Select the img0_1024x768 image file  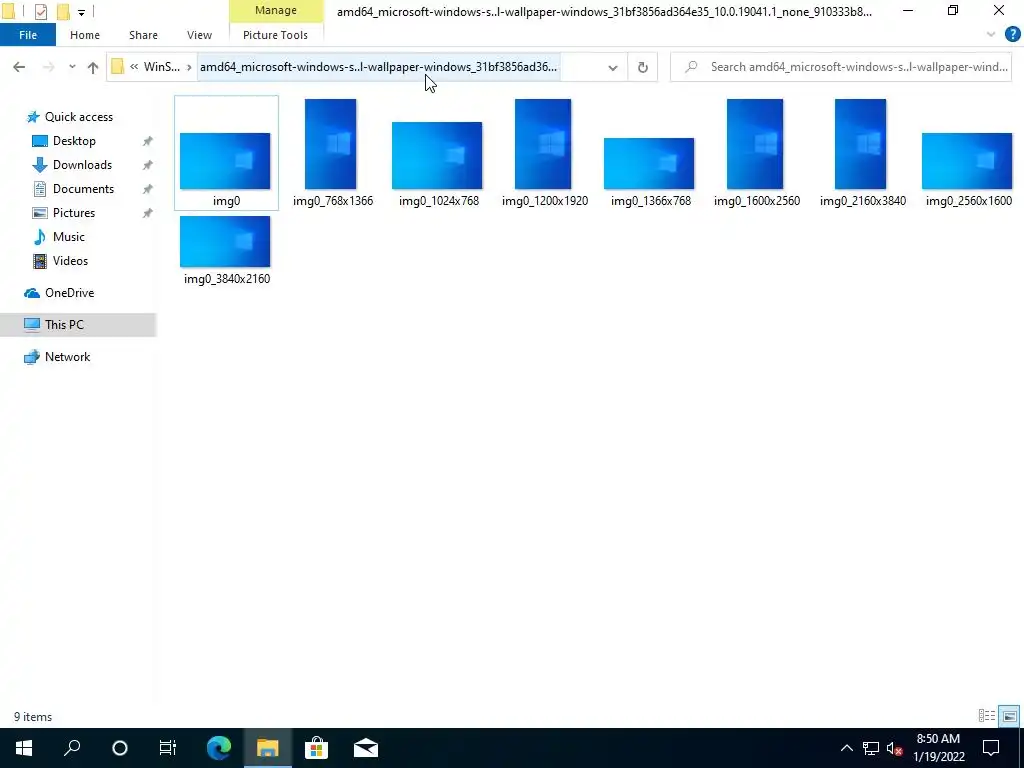[438, 165]
